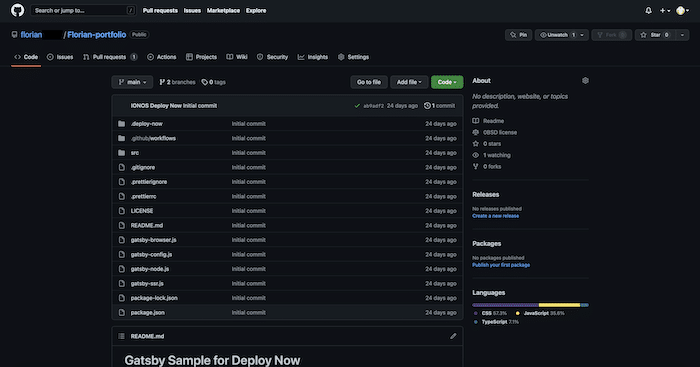Screen dimensions: 700x367
Task: Open the .deploy-now folder
Action: (146, 124)
